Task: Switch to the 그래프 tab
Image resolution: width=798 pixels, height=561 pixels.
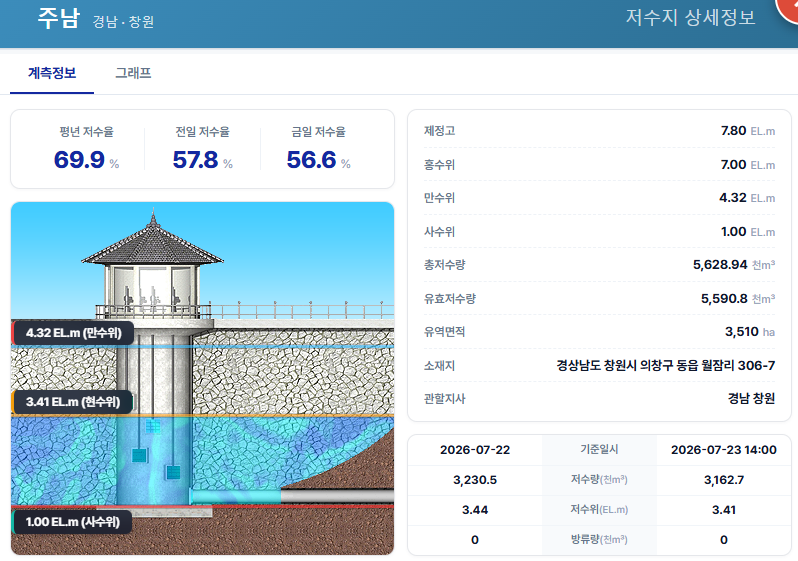Action: 133,73
